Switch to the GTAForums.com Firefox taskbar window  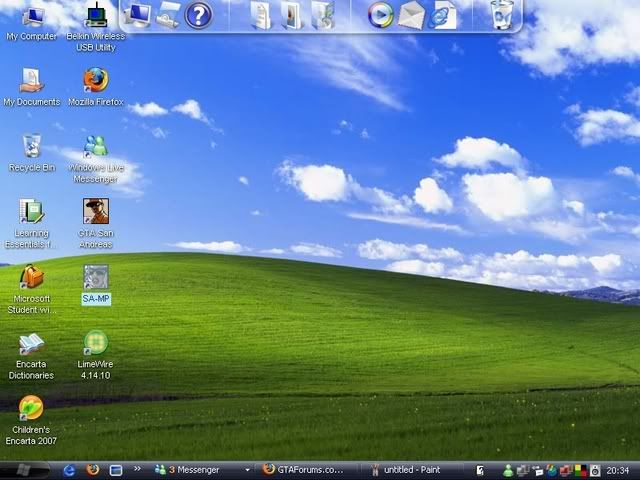coord(307,470)
